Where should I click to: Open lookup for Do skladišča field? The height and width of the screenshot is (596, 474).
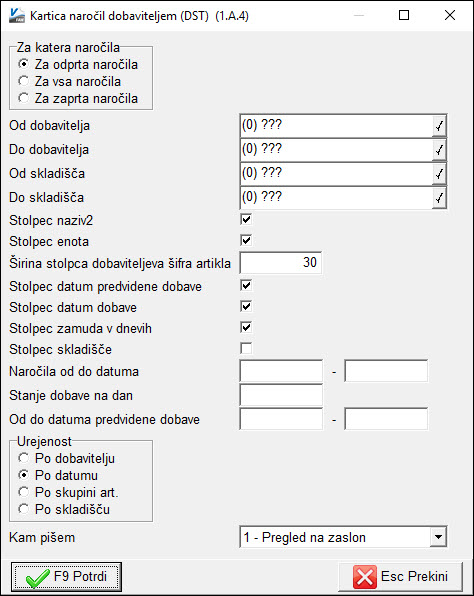pyautogui.click(x=439, y=198)
